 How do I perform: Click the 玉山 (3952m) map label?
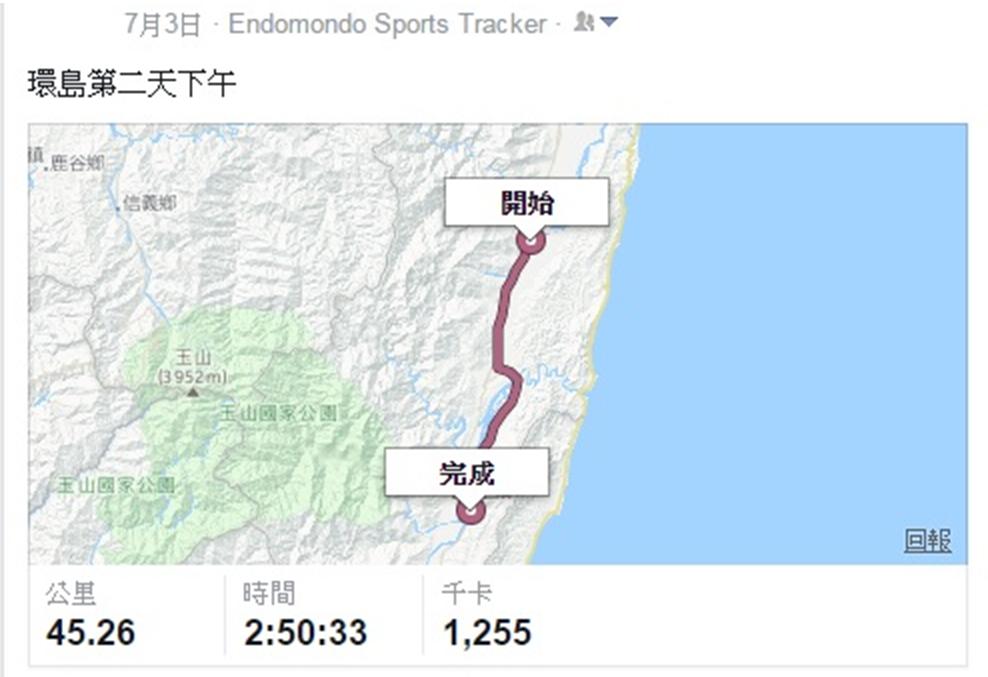[x=193, y=367]
